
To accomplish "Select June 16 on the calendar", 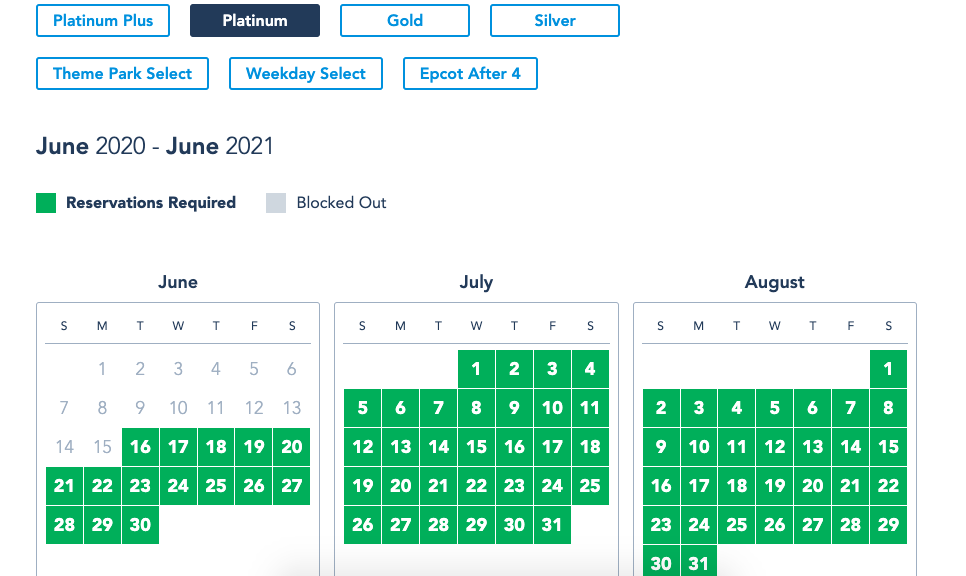I will coord(140,447).
